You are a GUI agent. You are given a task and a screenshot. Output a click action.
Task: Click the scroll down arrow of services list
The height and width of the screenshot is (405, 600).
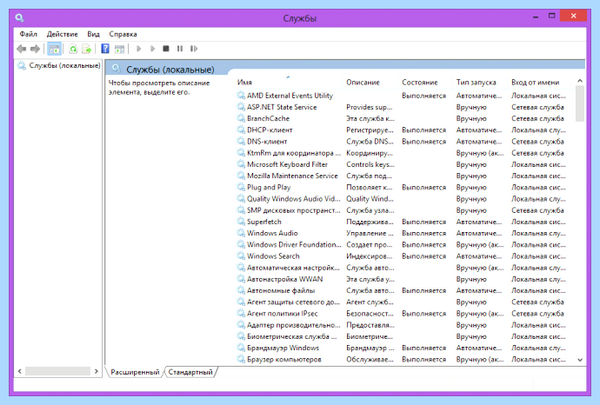pyautogui.click(x=580, y=360)
